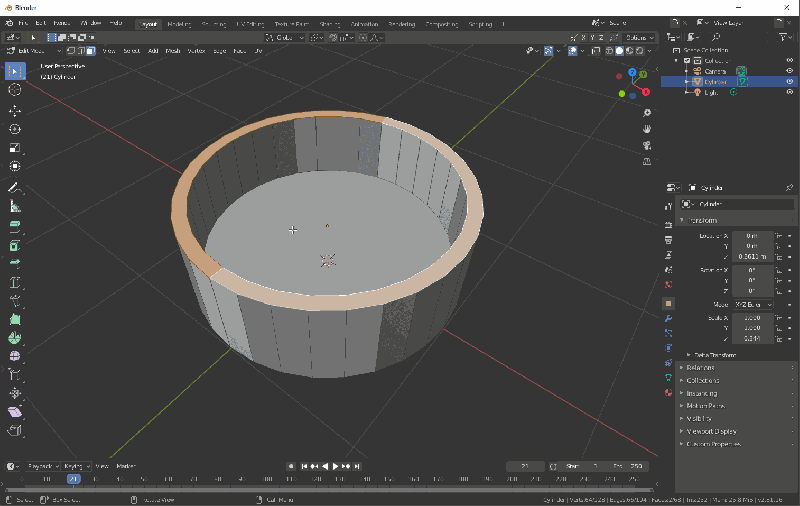This screenshot has height=506, width=800.
Task: Select the Spin tool
Action: (15, 338)
